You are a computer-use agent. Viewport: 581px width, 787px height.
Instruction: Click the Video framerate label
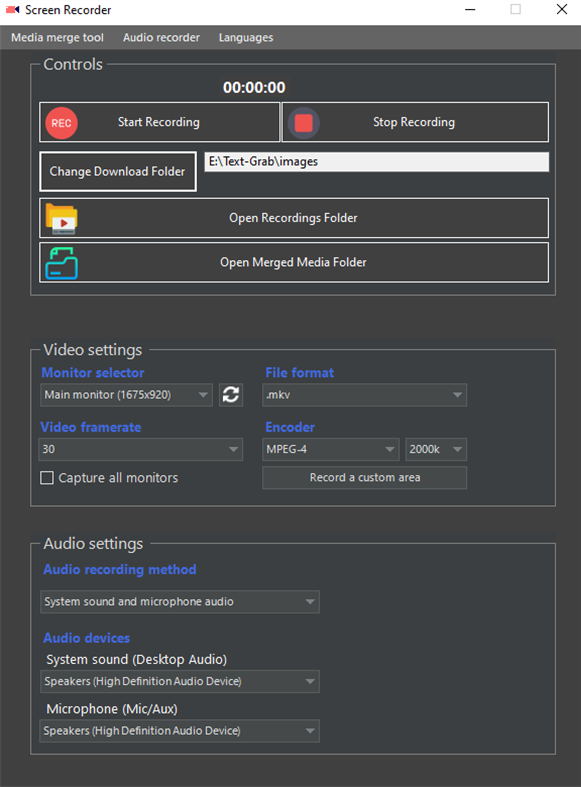91,427
